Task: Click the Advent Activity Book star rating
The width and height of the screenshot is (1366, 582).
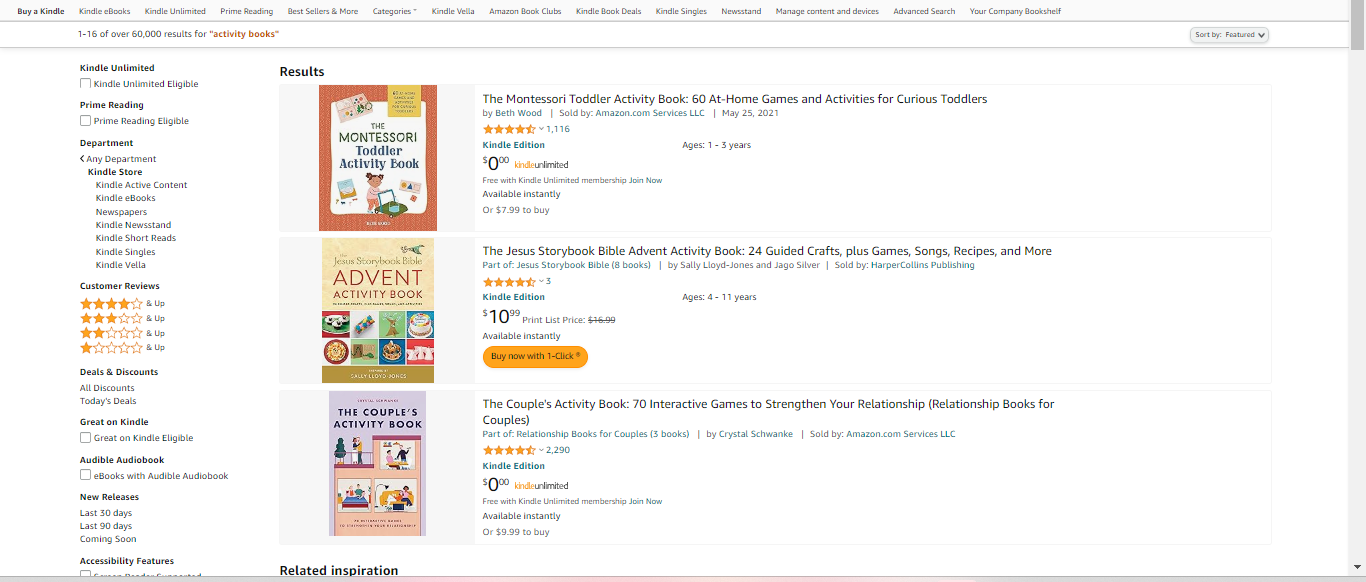Action: [510, 282]
